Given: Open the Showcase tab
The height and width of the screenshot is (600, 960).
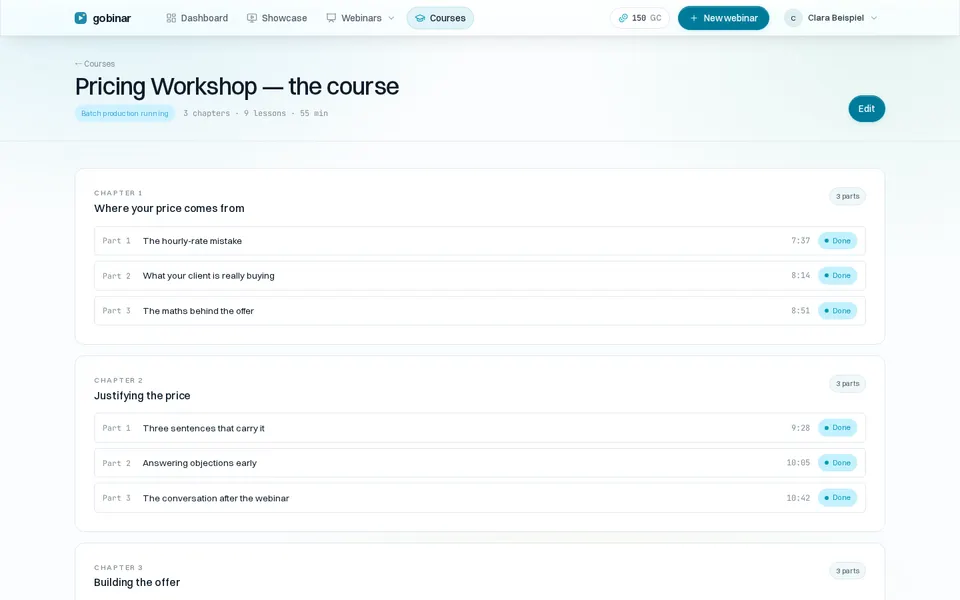Looking at the screenshot, I should (277, 18).
